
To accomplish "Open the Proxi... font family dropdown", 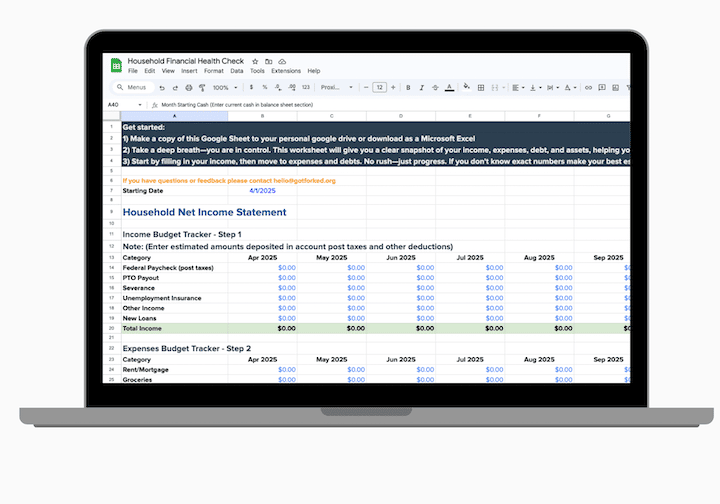I will pyautogui.click(x=337, y=87).
